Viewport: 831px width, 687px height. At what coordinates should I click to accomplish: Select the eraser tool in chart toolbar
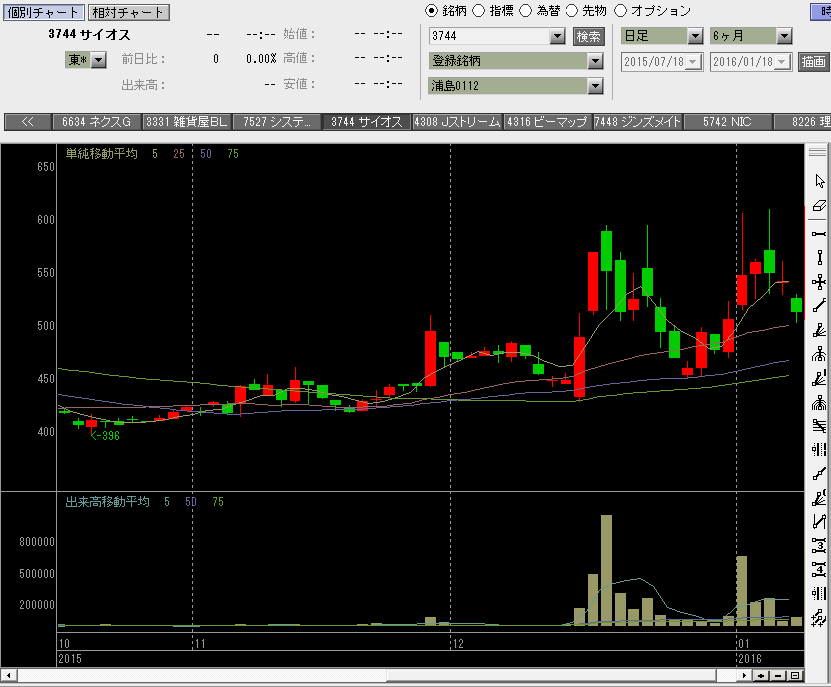tap(819, 206)
